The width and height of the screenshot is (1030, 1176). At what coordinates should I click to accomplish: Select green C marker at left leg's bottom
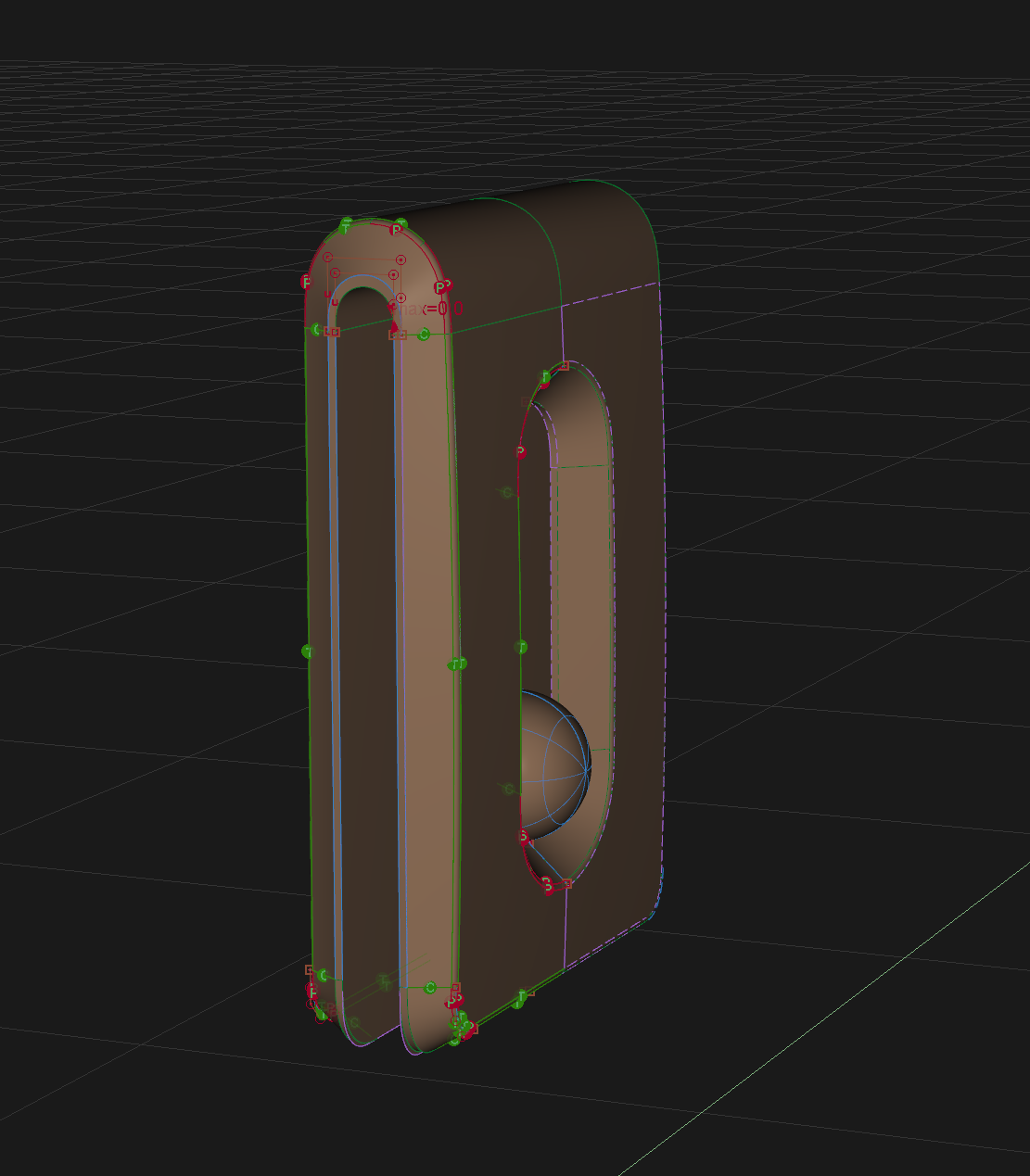tap(322, 975)
